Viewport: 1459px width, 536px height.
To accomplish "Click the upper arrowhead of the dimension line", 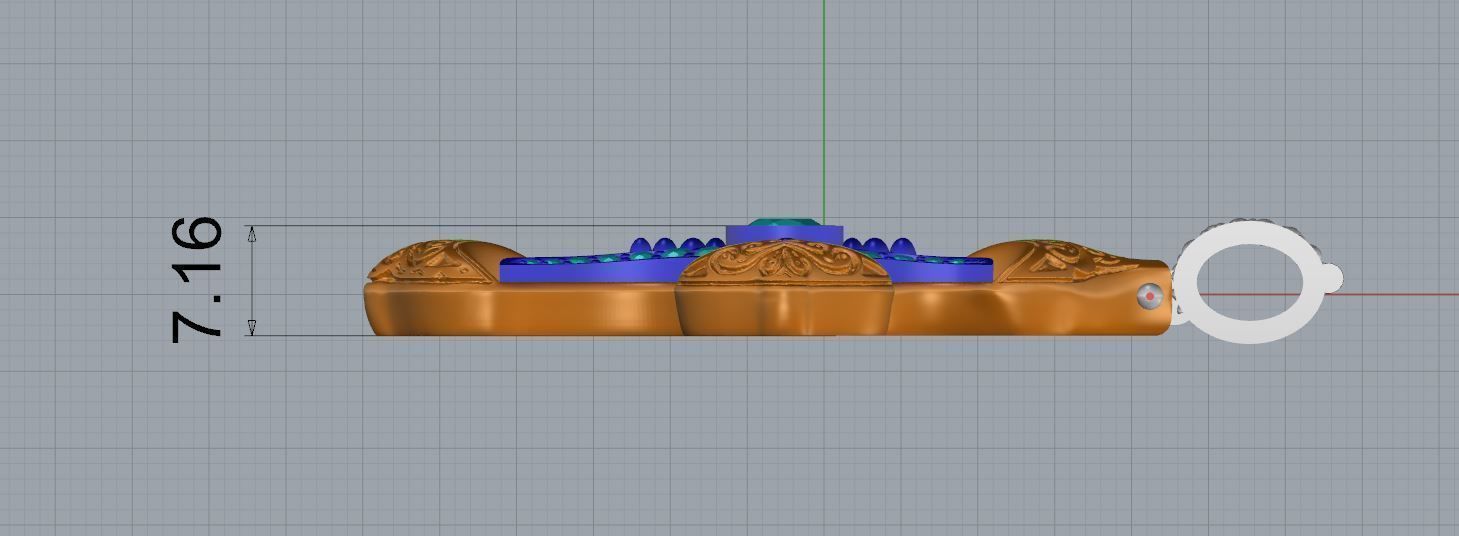I will coord(252,234).
